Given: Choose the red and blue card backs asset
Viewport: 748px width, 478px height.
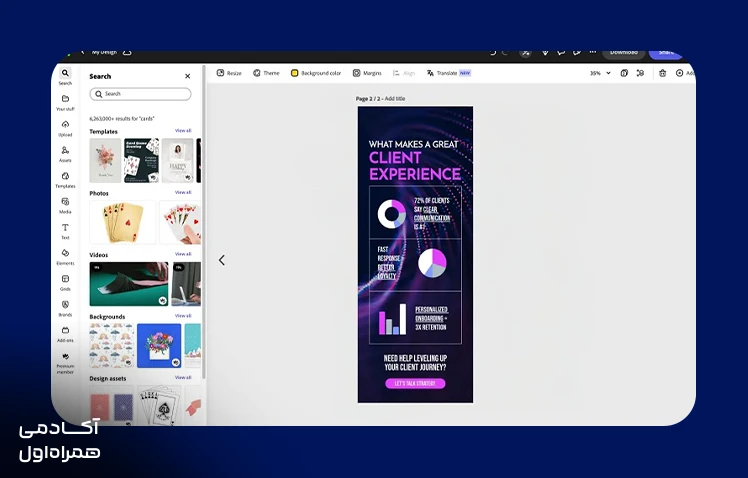Looking at the screenshot, I should [112, 405].
